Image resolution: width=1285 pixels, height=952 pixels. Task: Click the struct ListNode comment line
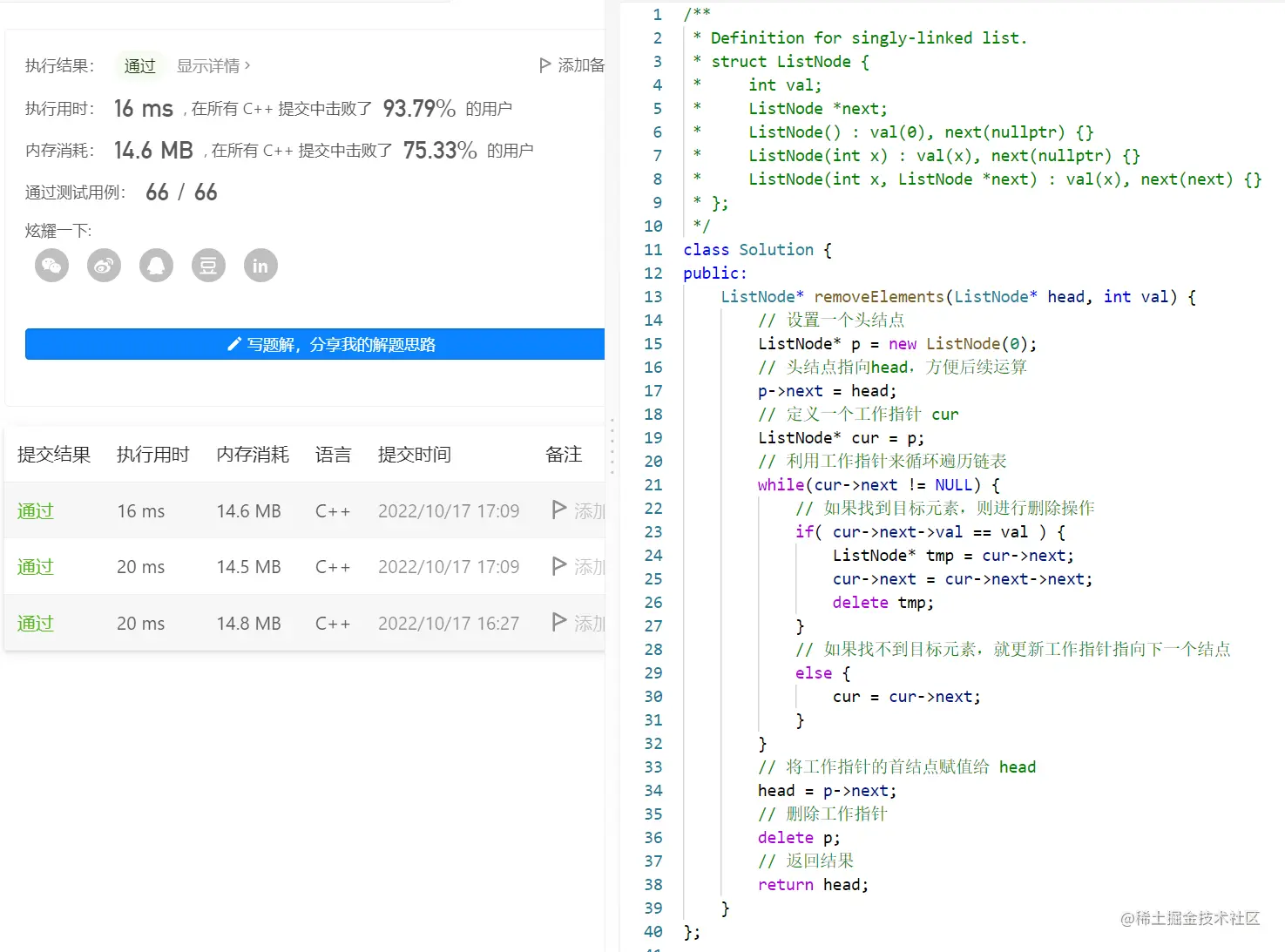coord(781,62)
